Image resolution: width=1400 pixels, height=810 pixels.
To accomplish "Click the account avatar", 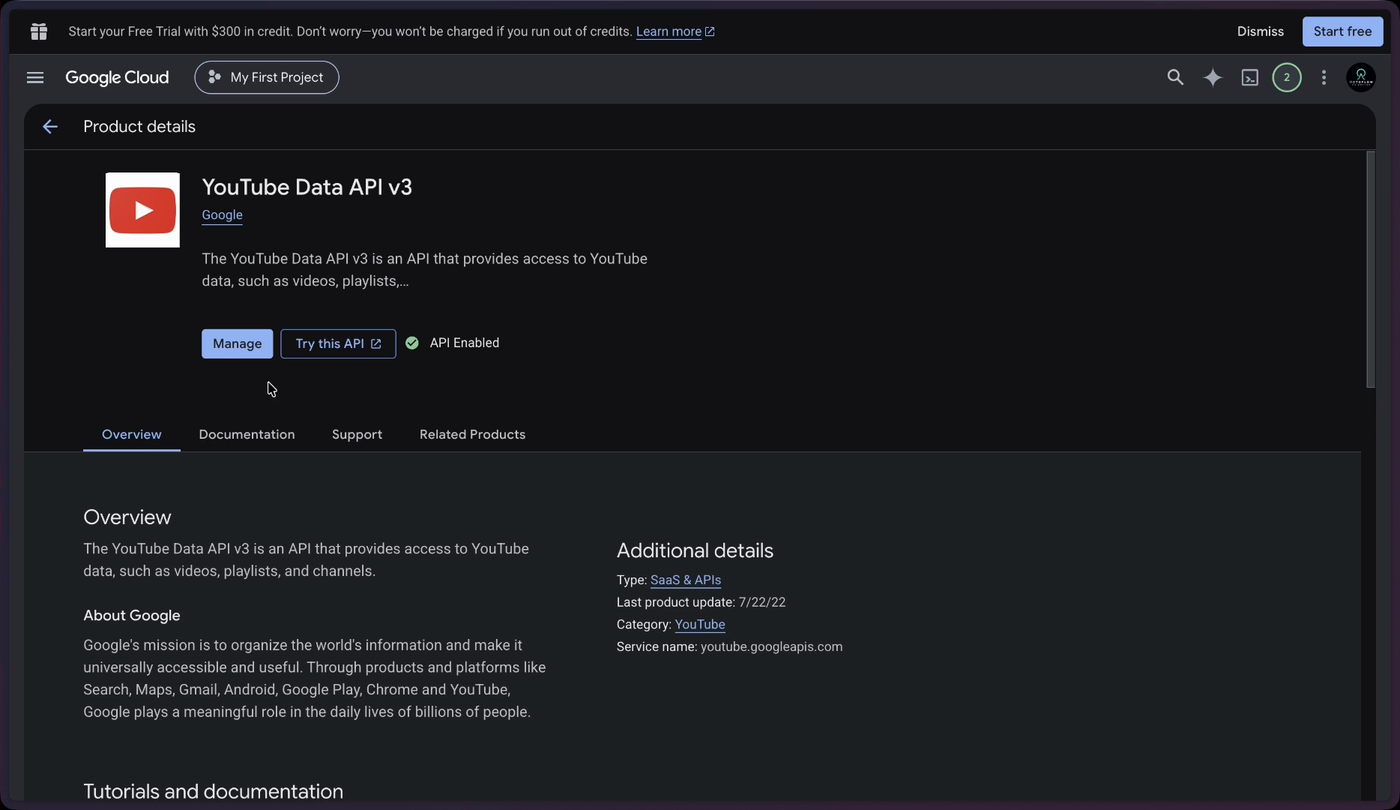I will click(1361, 77).
